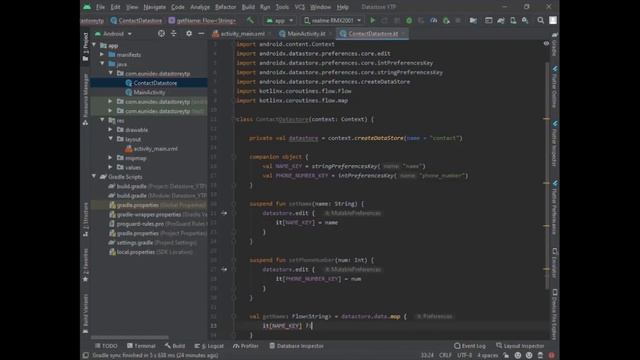
Task: Switch to MainActivity.kt editor tab
Action: [305, 33]
